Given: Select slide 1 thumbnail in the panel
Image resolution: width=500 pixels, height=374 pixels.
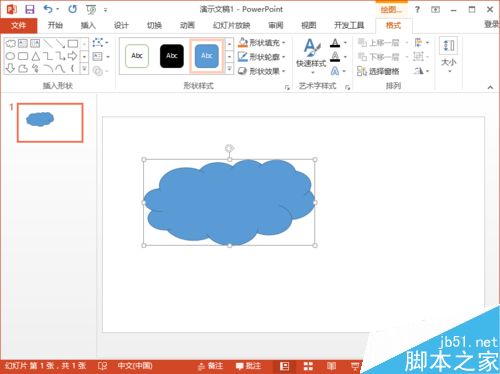Looking at the screenshot, I should tap(50, 123).
